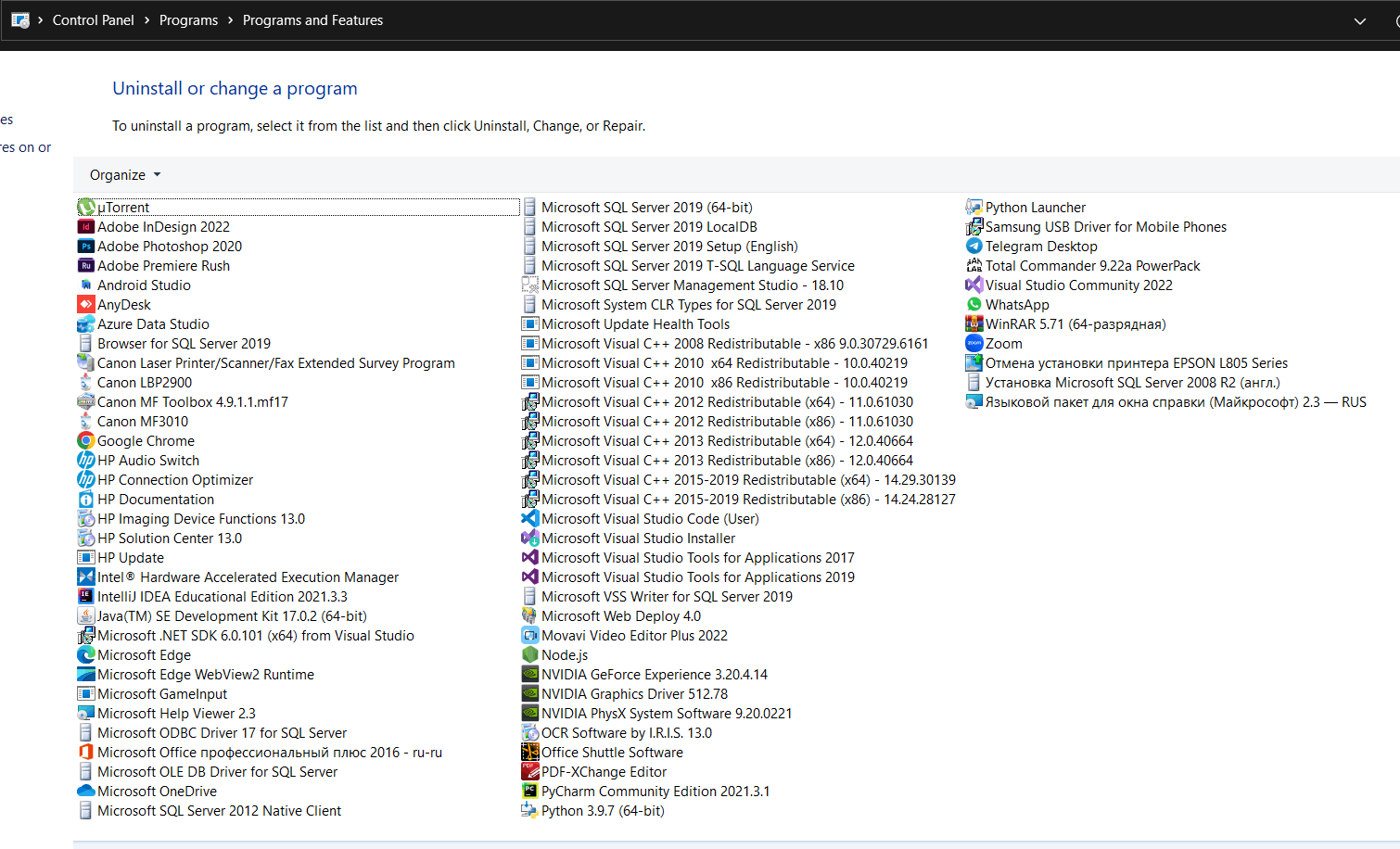
Task: Click the Microsoft Edge icon
Action: coord(86,655)
